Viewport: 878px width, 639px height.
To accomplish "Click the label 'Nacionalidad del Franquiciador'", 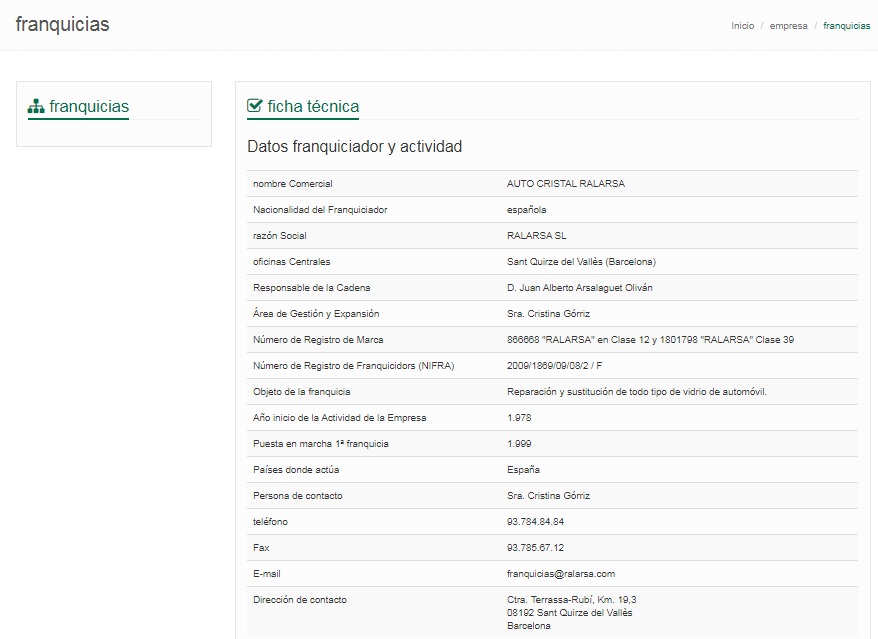I will click(x=320, y=209).
